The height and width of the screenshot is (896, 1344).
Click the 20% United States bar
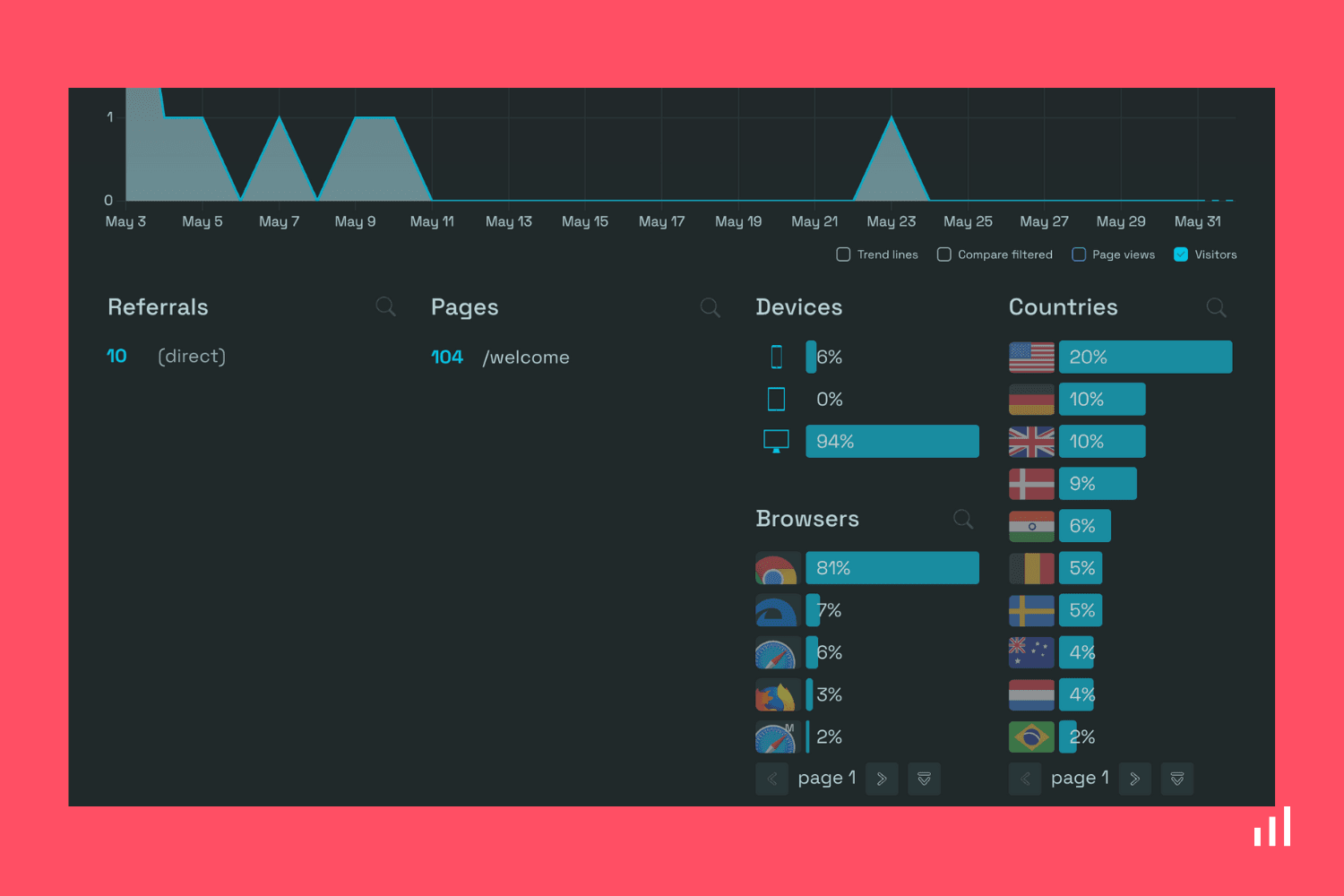click(x=1145, y=357)
